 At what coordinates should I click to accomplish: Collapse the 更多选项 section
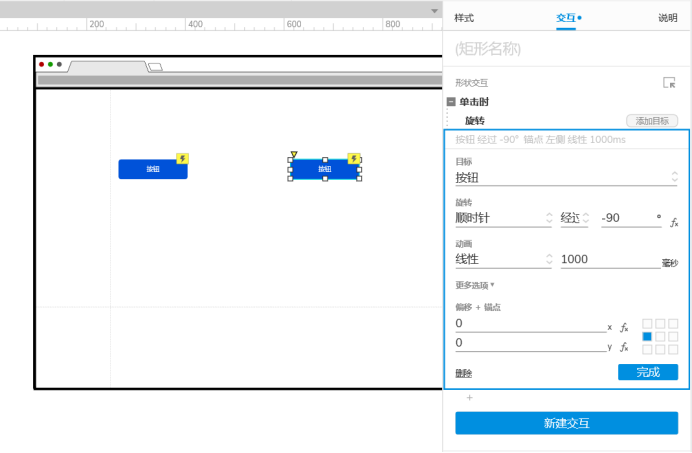474,285
